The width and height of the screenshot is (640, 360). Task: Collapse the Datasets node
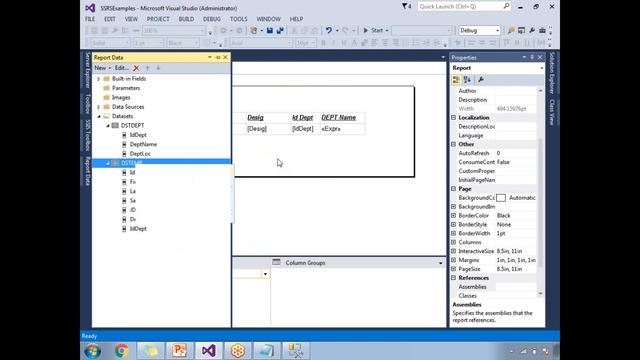[99, 116]
